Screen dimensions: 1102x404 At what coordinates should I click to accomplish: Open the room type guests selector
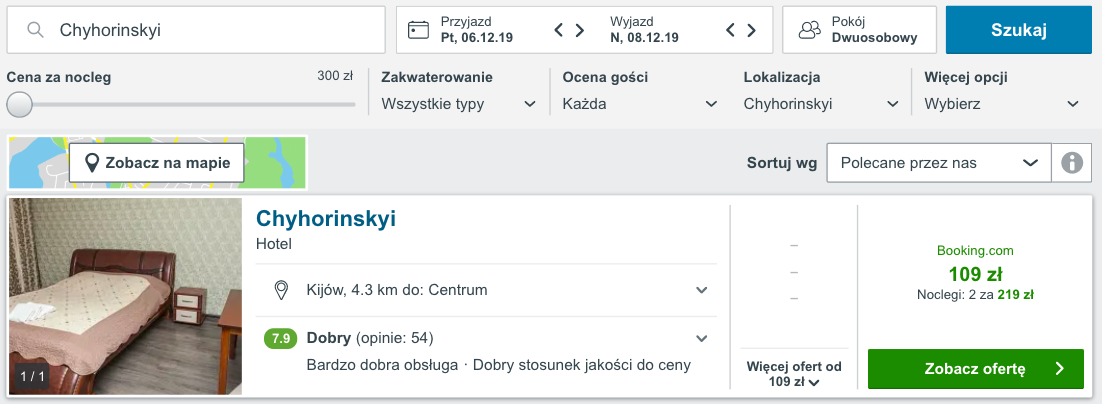(x=859, y=30)
